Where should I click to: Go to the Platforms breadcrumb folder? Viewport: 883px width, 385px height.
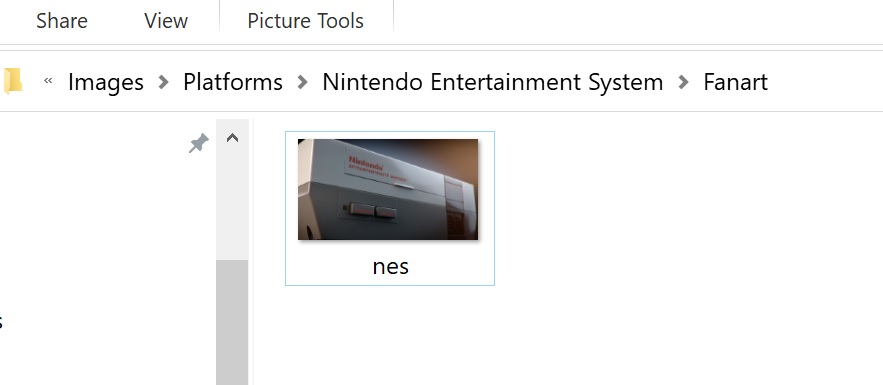233,82
